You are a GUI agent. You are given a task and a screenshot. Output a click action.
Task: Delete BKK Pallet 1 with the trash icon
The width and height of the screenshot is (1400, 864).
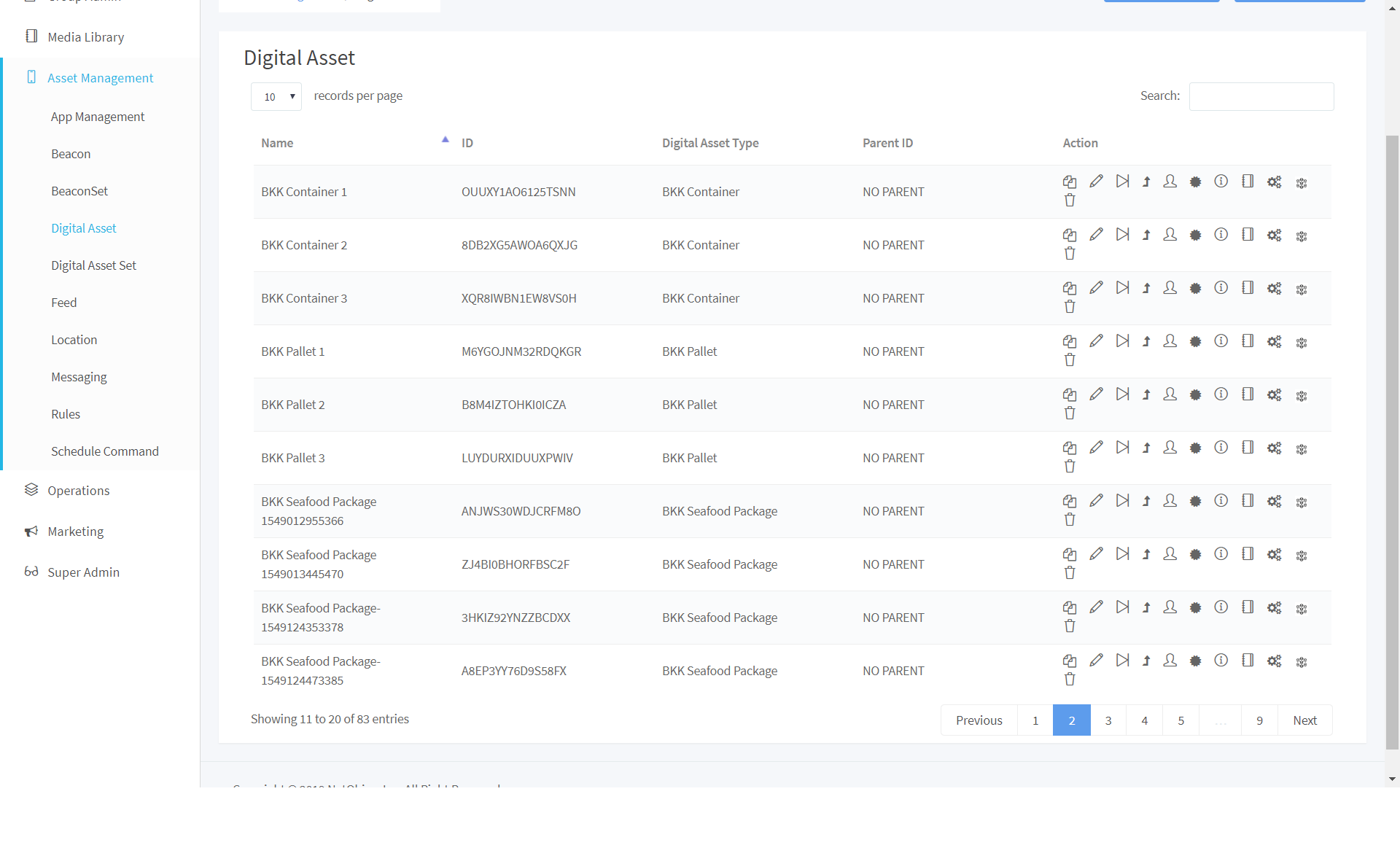tap(1070, 360)
